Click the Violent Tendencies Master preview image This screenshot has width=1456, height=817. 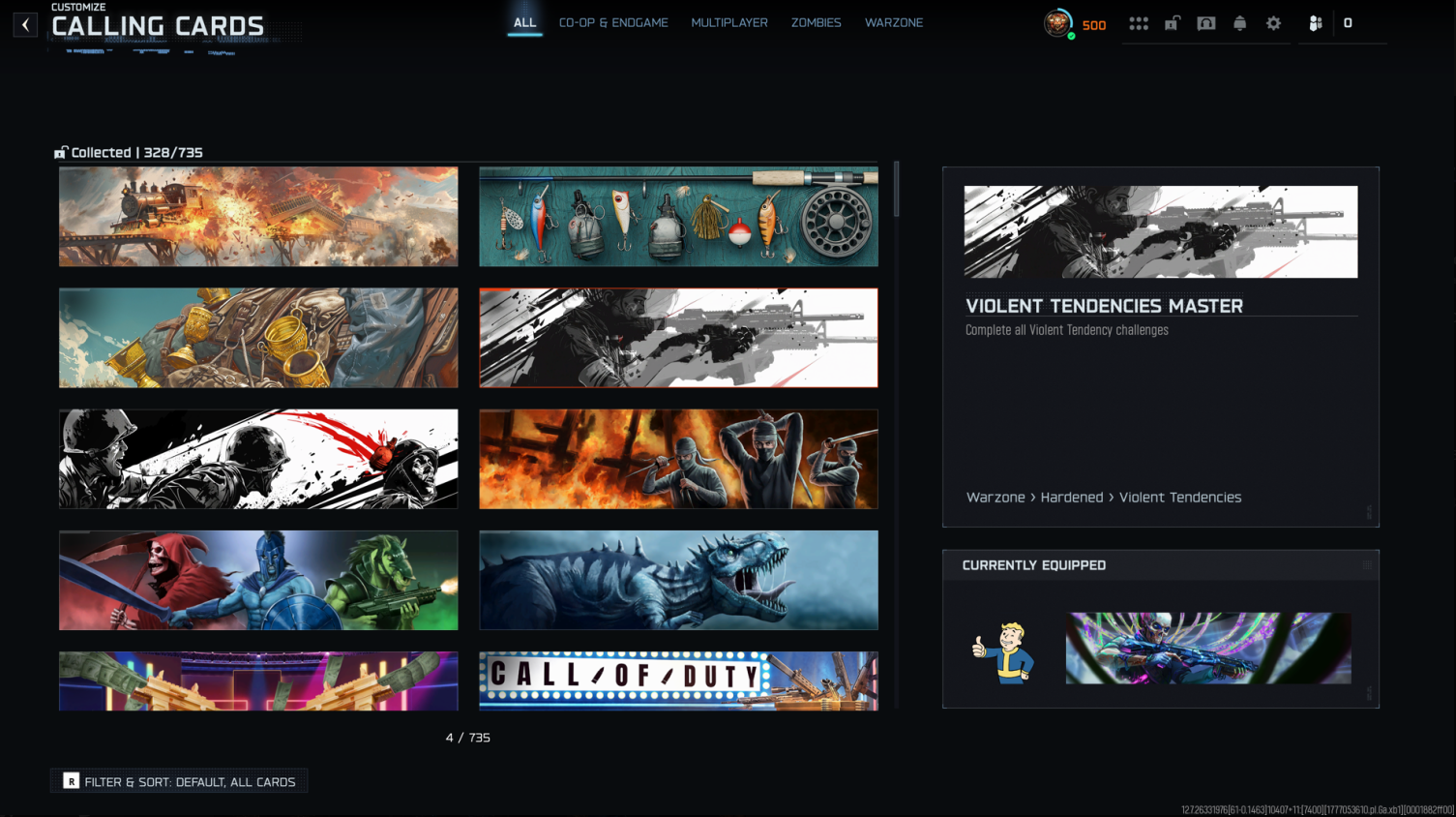click(x=1161, y=231)
